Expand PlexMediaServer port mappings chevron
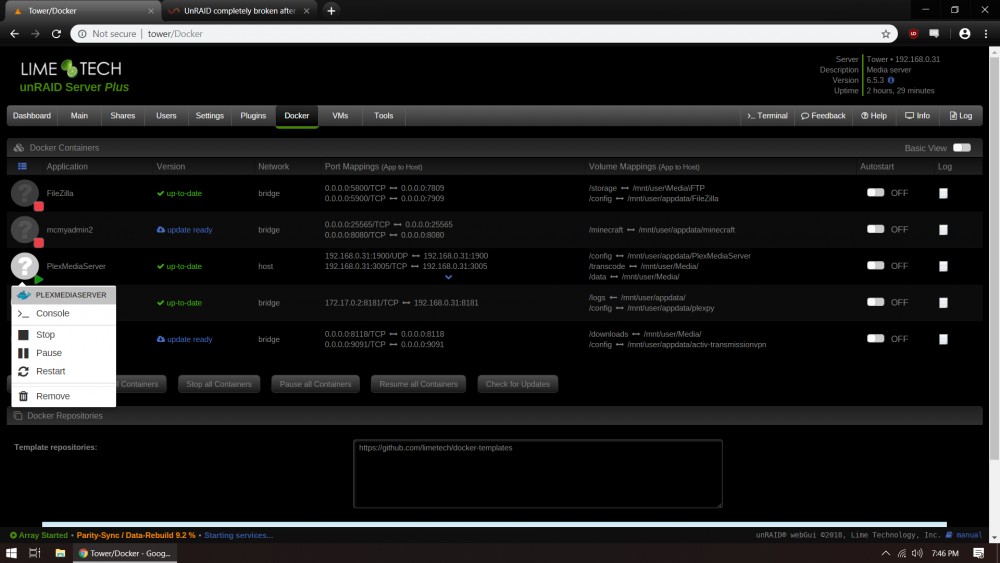1000x563 pixels. (448, 277)
